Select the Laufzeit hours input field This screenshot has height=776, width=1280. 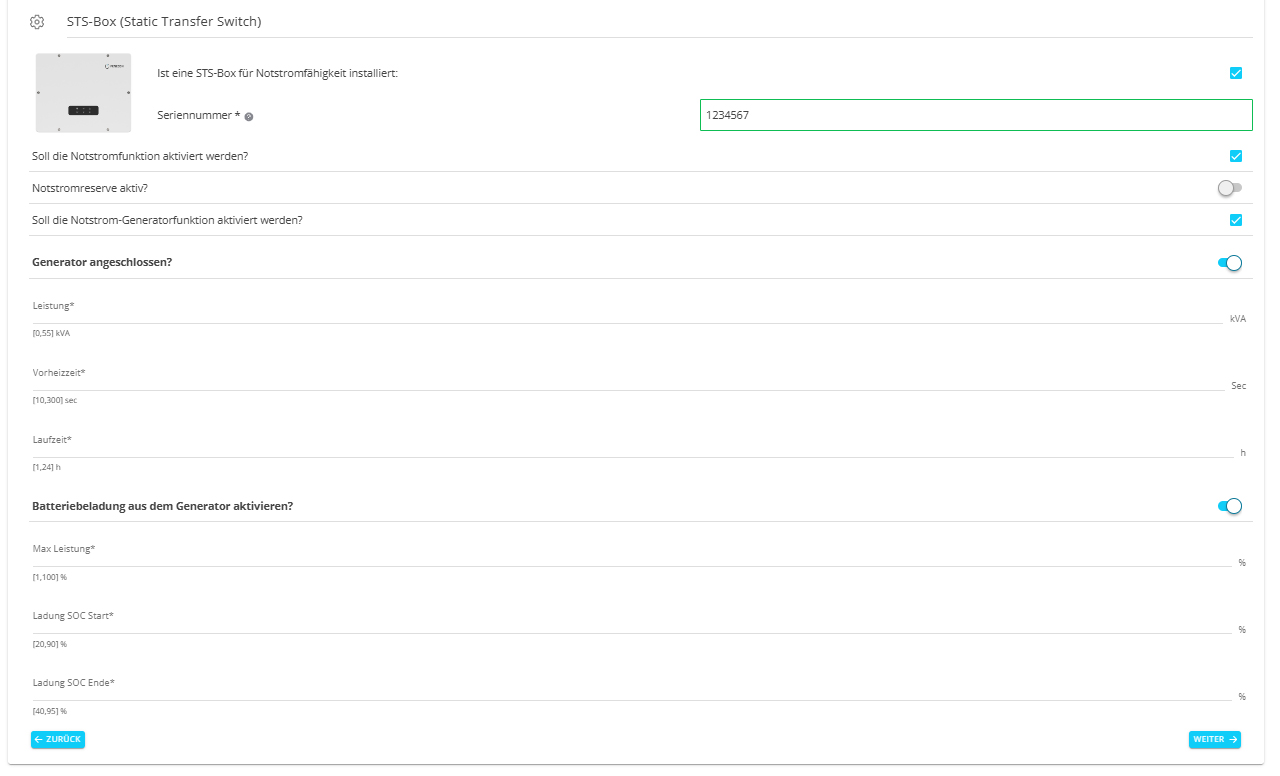pyautogui.click(x=620, y=447)
